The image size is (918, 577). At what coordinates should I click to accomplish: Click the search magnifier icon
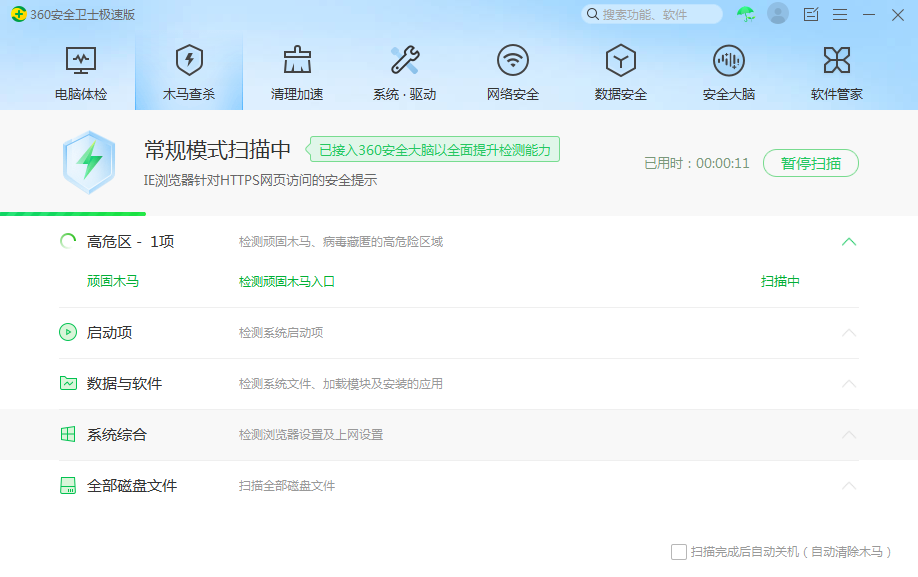592,14
